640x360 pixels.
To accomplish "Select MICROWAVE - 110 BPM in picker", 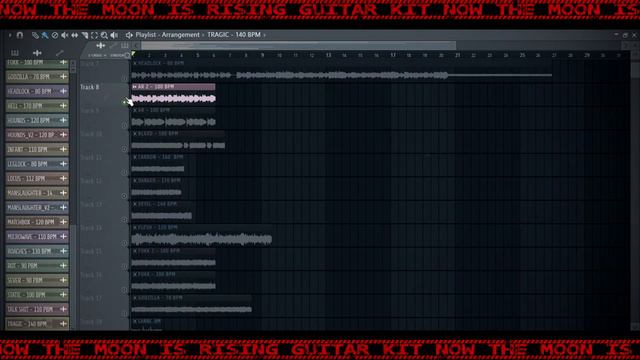I will (x=37, y=237).
